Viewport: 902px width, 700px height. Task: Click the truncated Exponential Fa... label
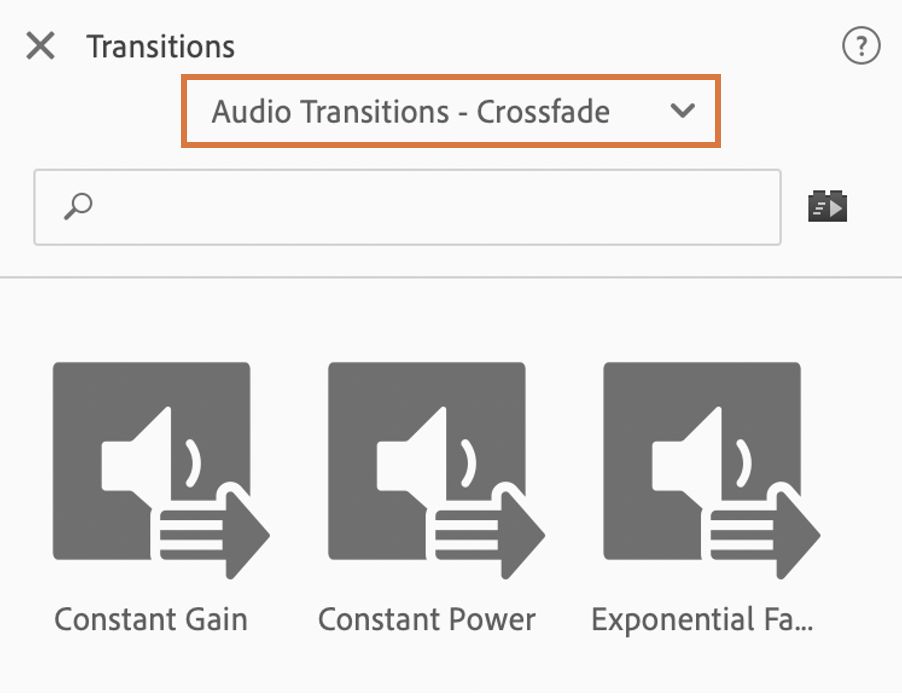(x=702, y=620)
